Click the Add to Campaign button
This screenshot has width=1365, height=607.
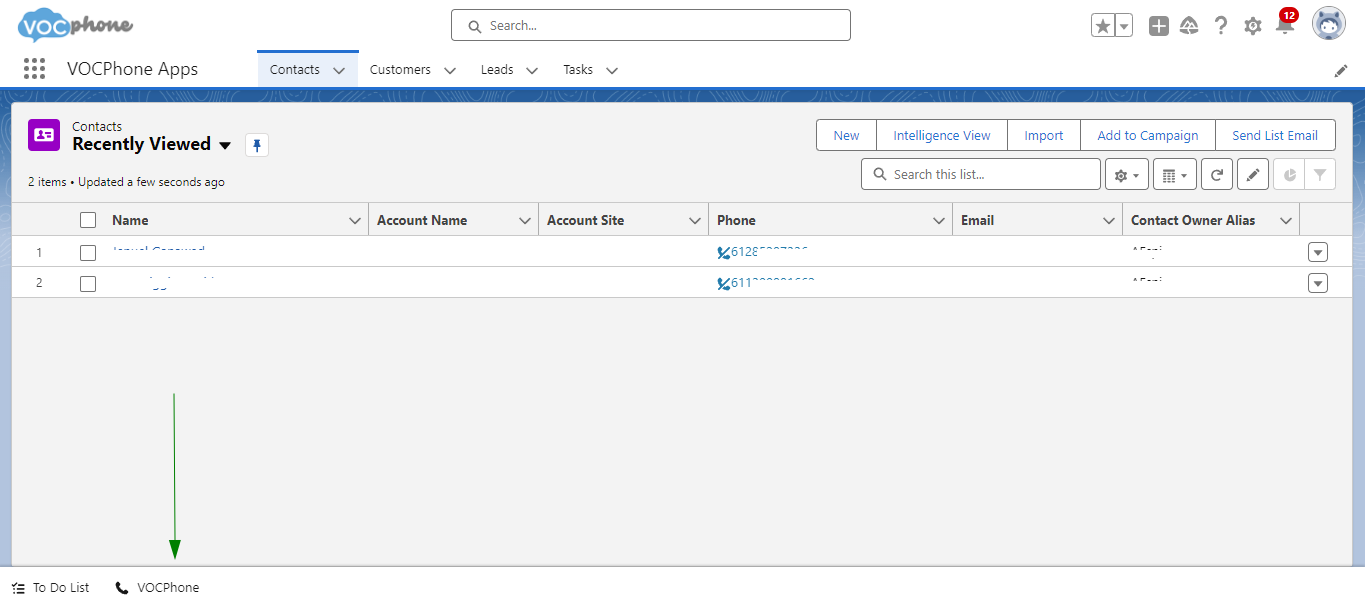coord(1147,136)
